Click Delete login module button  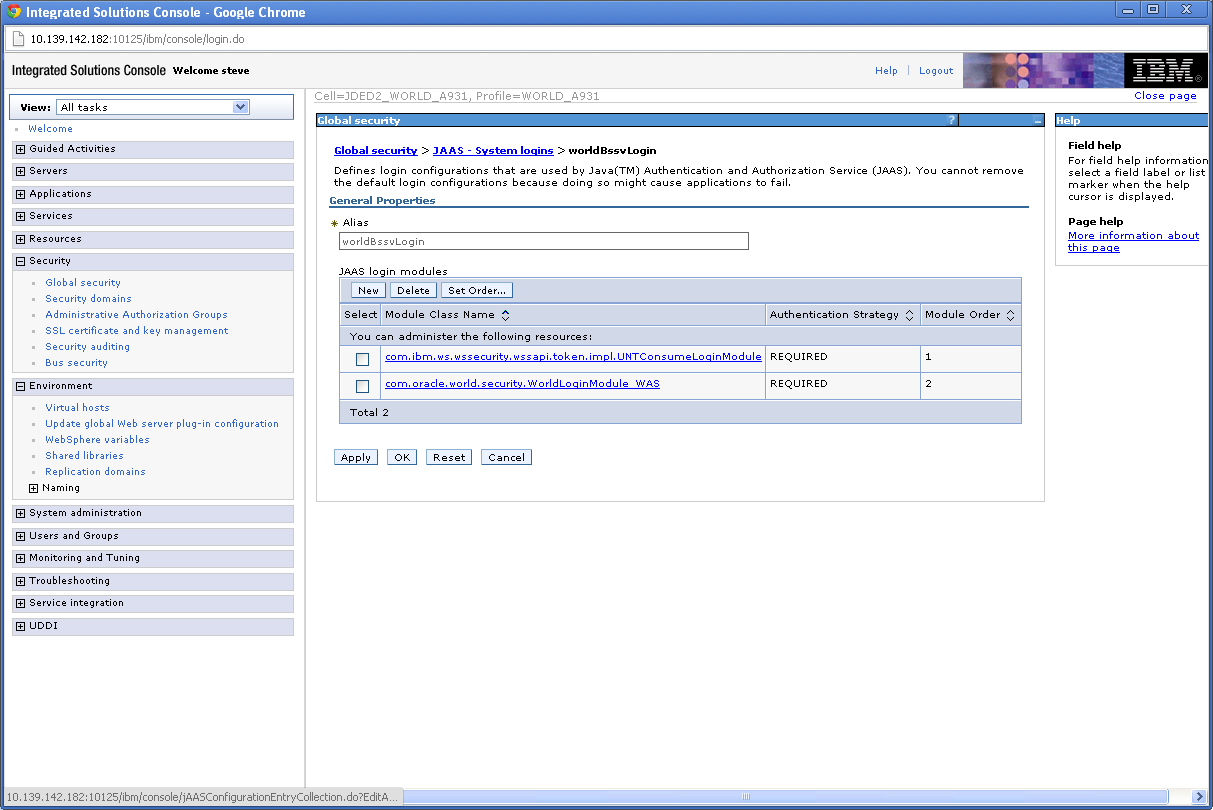point(413,291)
